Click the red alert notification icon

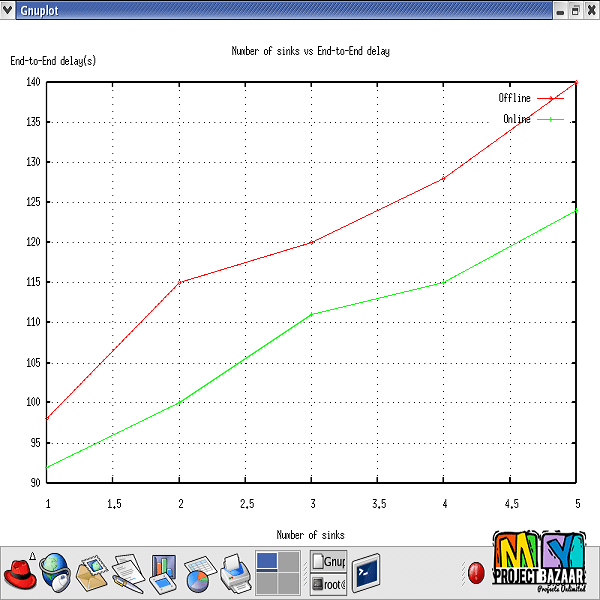(x=477, y=574)
